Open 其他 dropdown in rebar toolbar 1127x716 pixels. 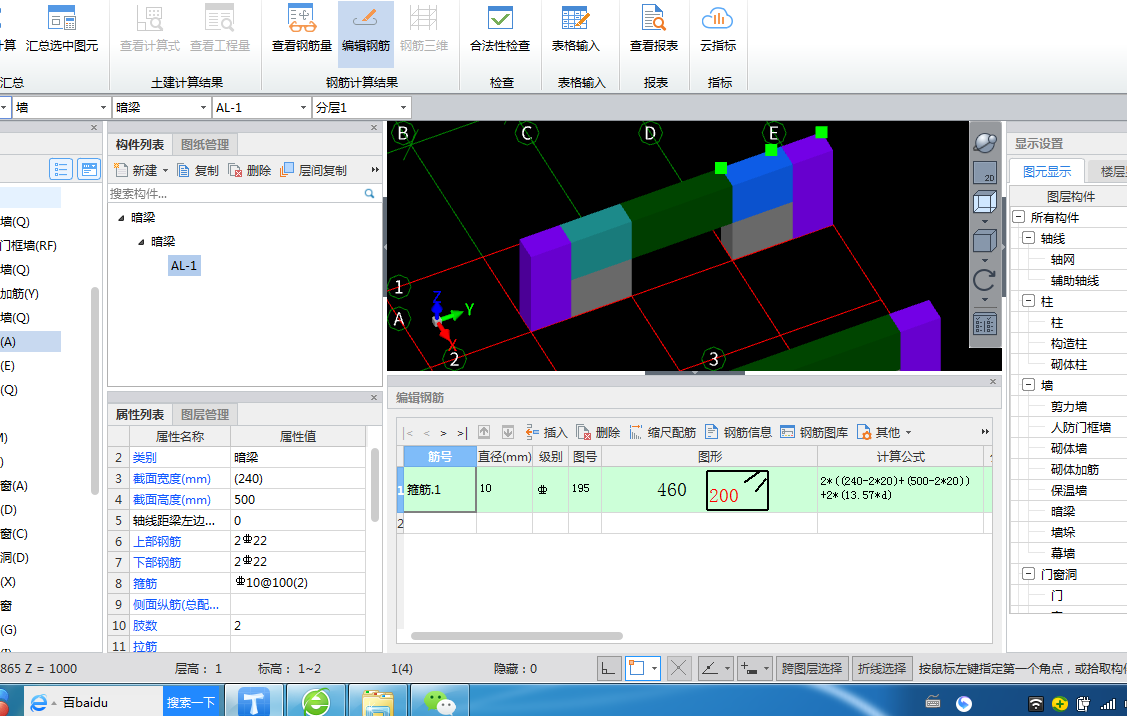tap(884, 432)
